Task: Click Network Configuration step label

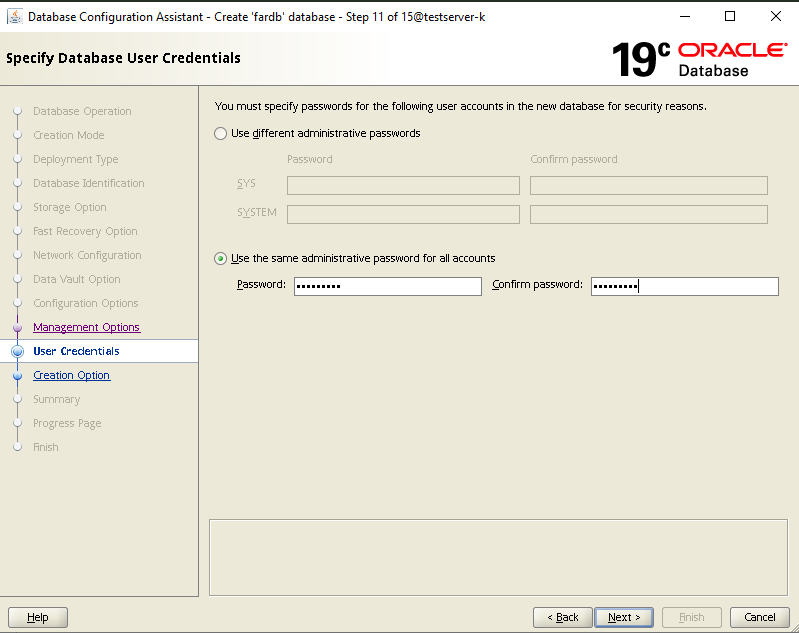Action: 87,255
